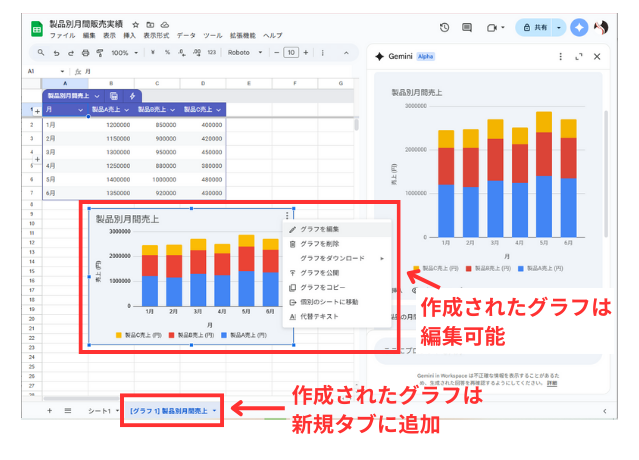639x460 pixels.
Task: Click the Gemini sparkle button
Action: [x=578, y=28]
